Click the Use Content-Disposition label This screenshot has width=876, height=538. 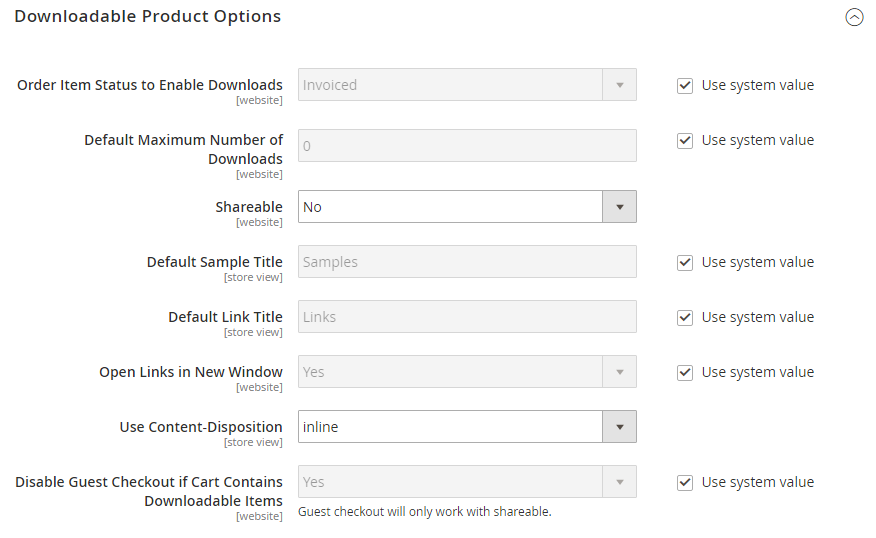click(201, 427)
